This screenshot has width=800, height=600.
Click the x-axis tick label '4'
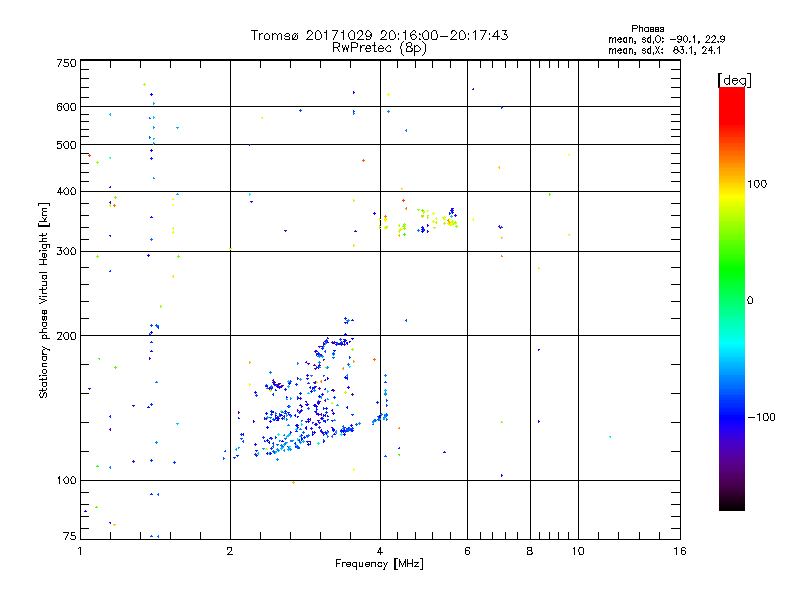click(x=380, y=551)
